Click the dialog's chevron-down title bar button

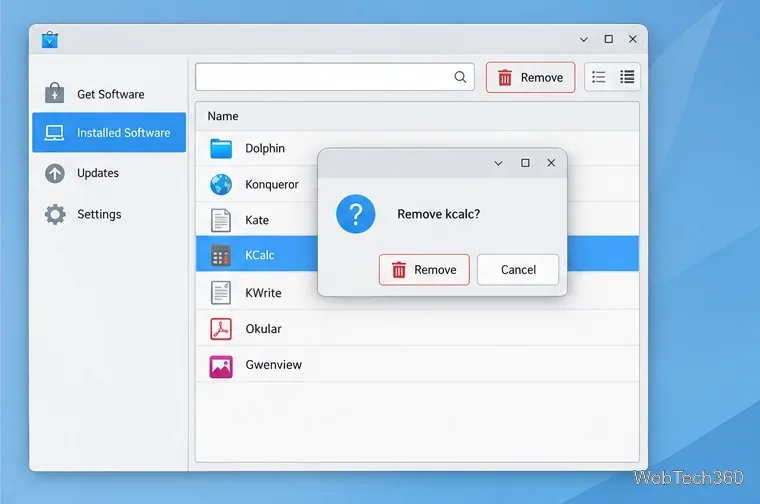[498, 163]
